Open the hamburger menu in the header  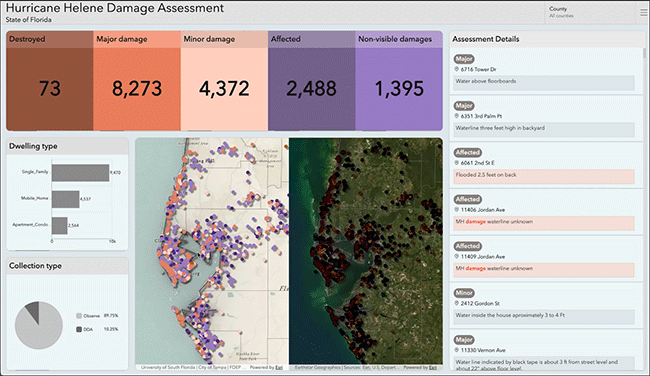pyautogui.click(x=644, y=12)
